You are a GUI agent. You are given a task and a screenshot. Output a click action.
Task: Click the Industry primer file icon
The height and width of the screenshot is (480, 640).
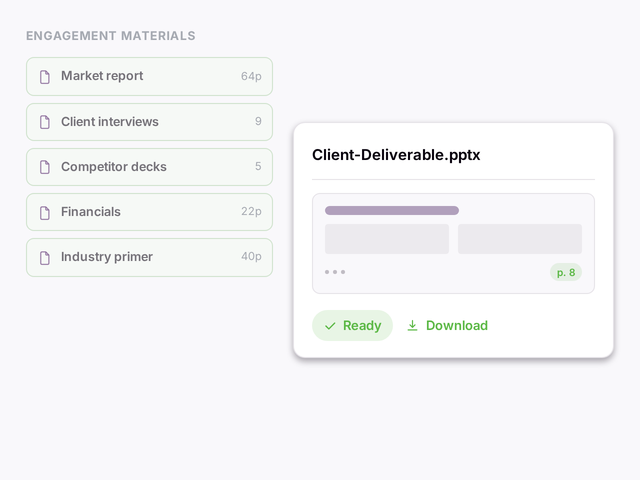45,258
